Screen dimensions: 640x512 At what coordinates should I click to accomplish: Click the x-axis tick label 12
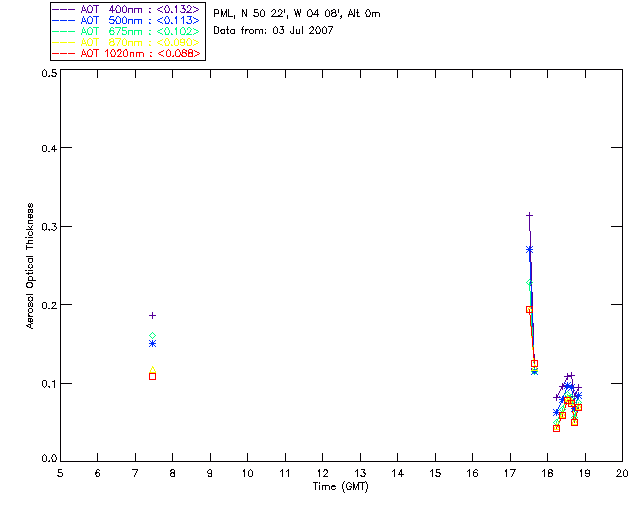click(x=322, y=473)
